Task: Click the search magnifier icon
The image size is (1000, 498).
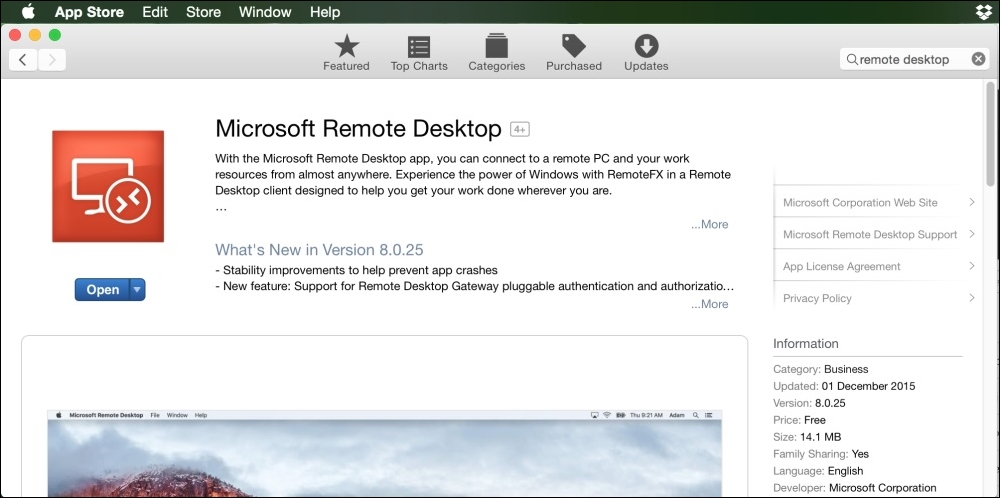Action: (x=852, y=59)
